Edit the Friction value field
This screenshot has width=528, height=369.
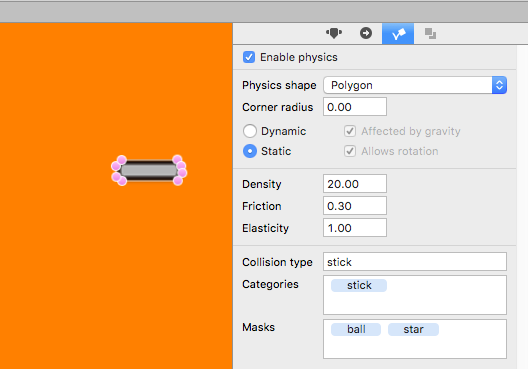click(x=355, y=206)
